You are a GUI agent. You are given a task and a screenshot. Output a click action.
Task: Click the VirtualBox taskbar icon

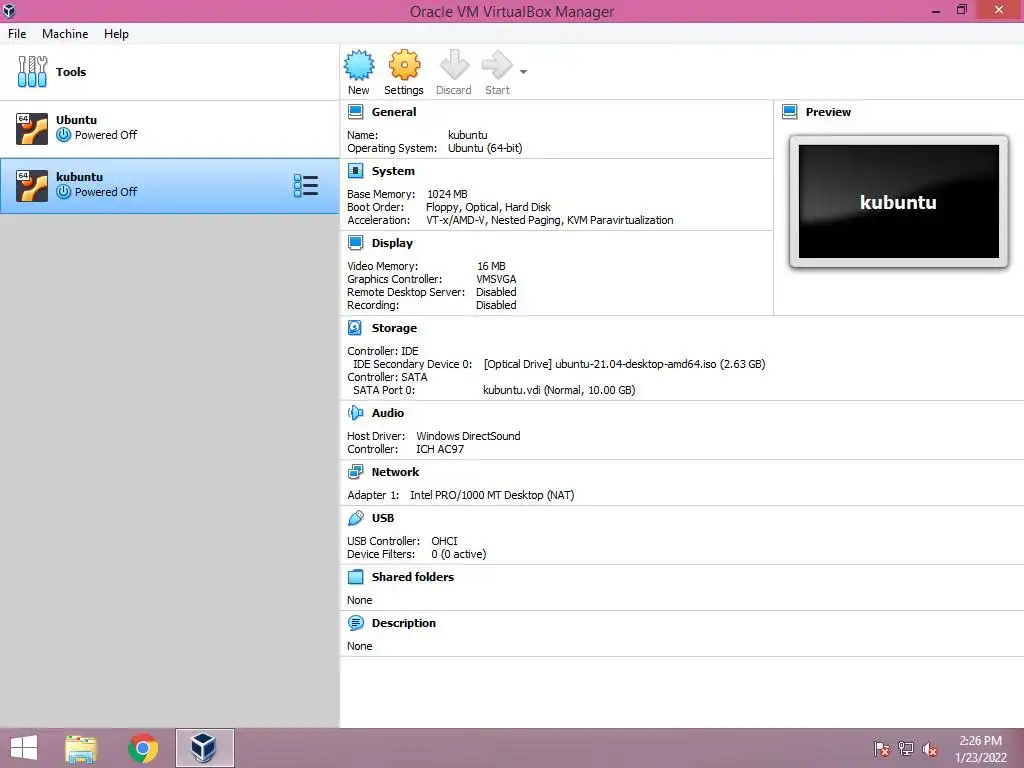(204, 748)
